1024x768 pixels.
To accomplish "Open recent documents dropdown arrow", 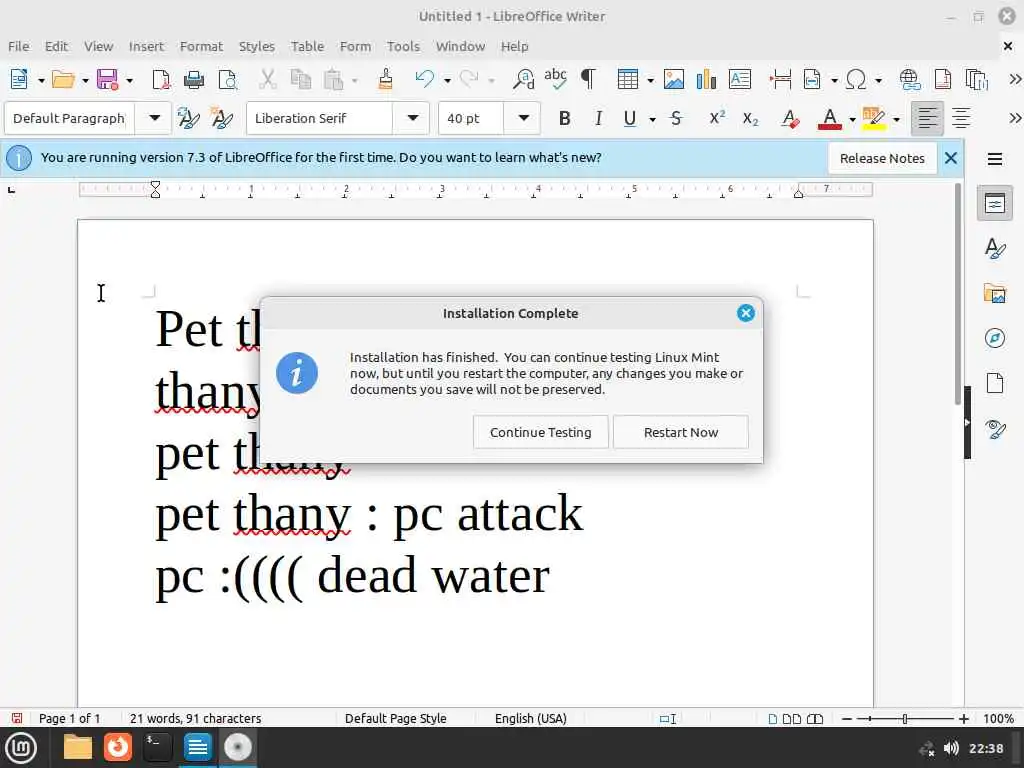I will pos(85,80).
